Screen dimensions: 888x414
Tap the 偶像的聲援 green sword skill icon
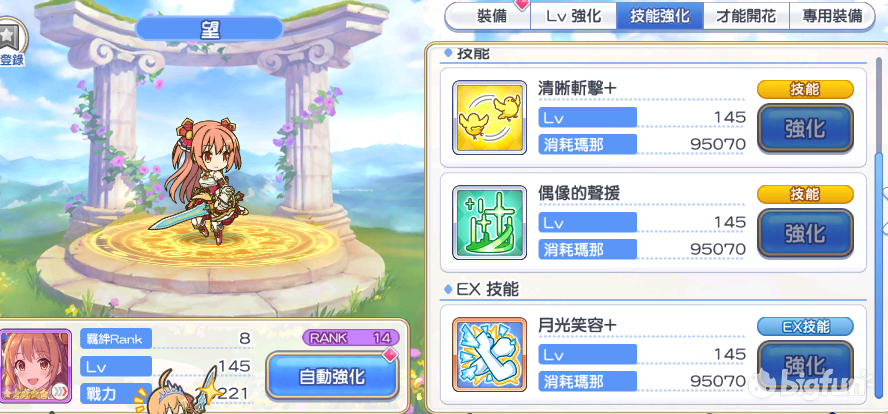490,223
